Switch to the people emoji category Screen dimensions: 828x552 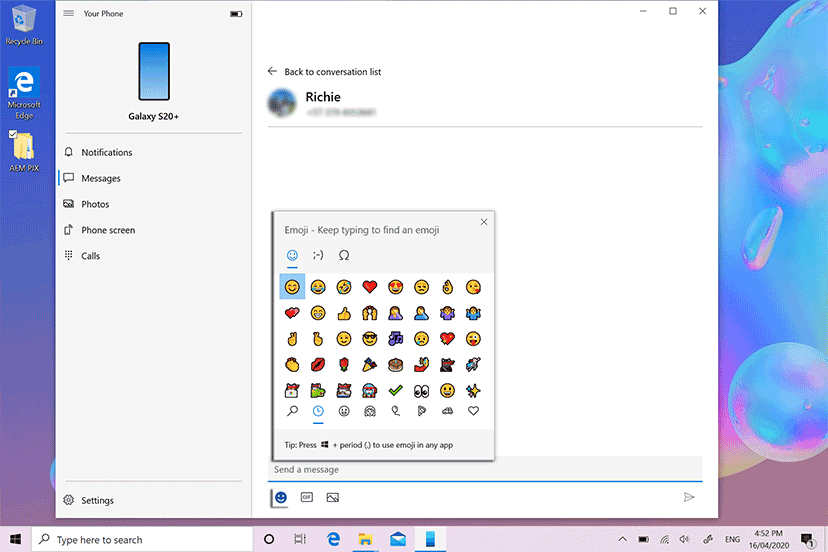(370, 411)
